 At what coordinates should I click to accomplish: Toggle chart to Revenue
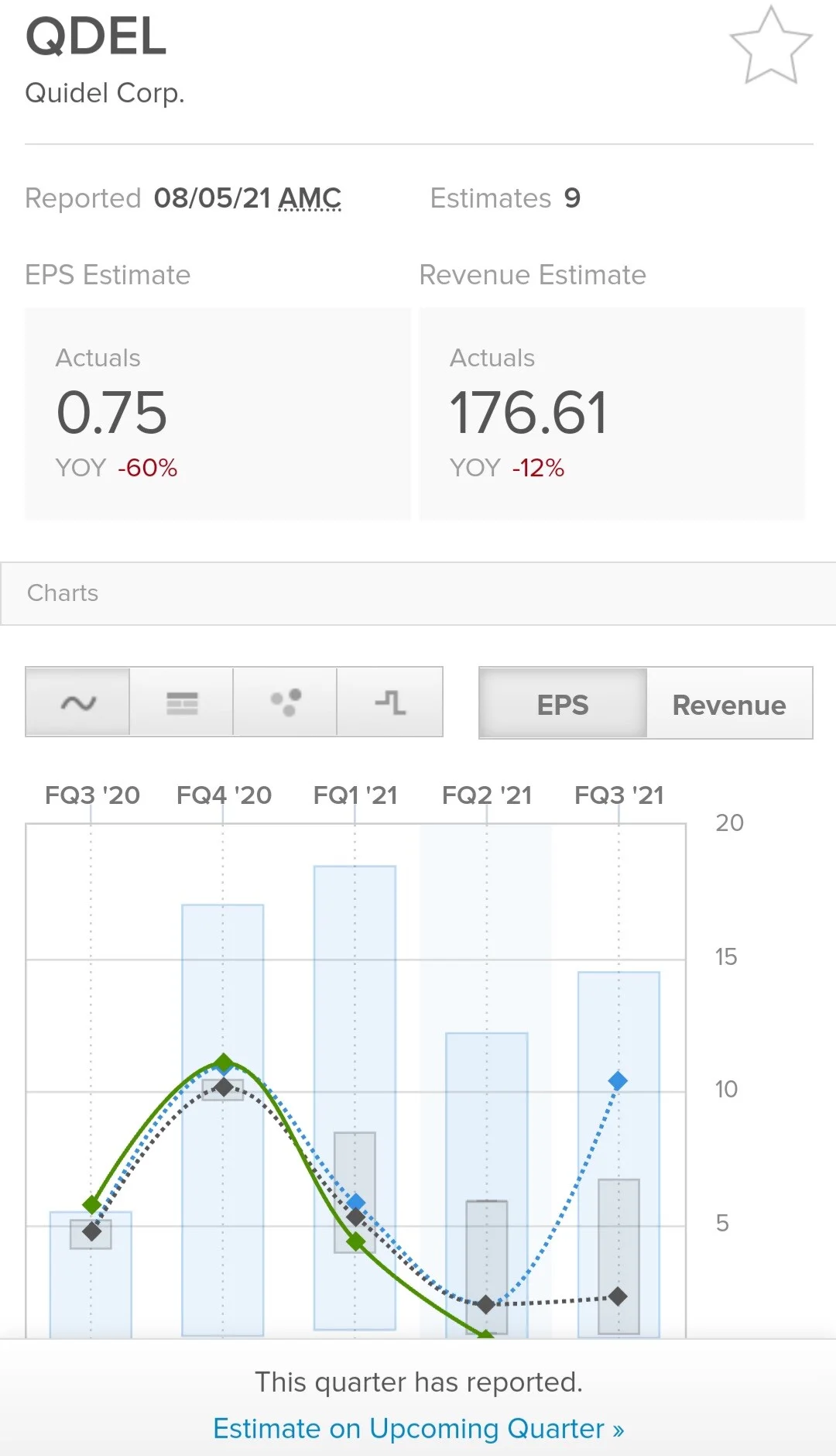(x=729, y=704)
